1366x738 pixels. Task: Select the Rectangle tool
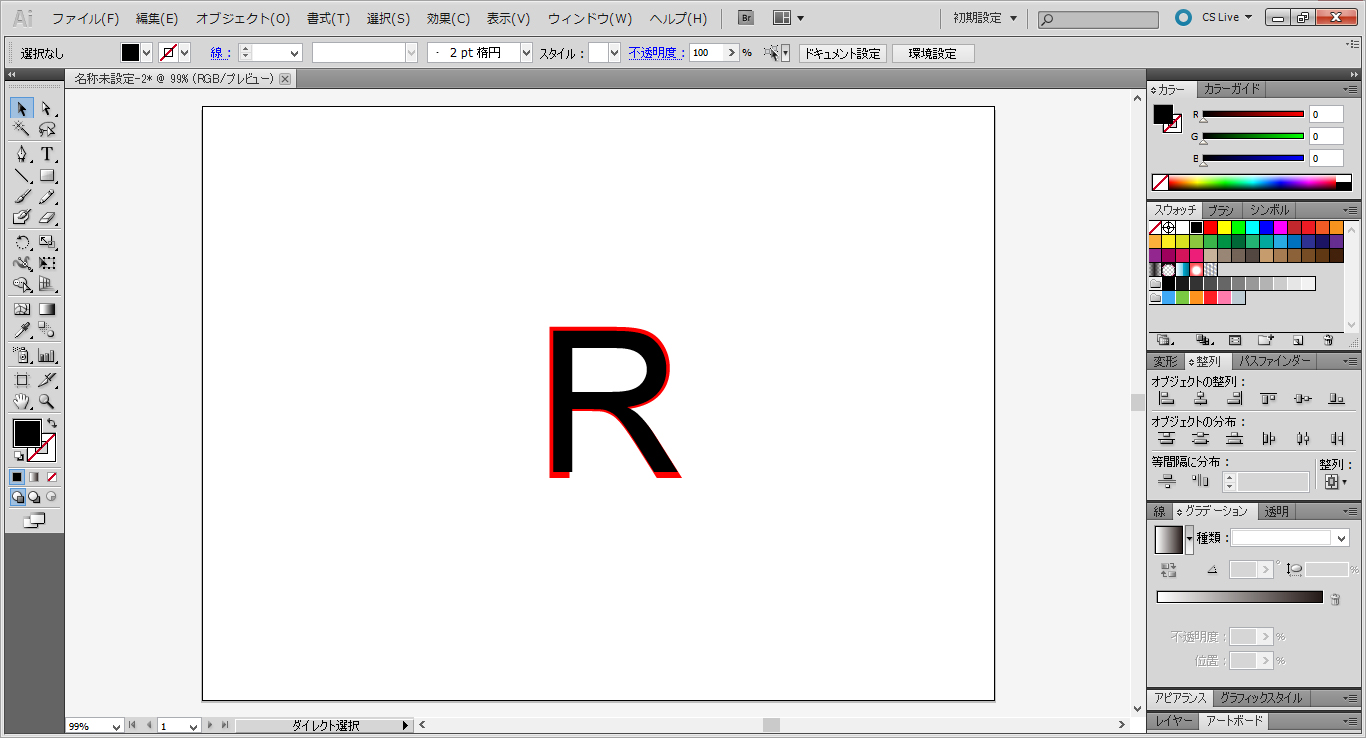point(46,175)
